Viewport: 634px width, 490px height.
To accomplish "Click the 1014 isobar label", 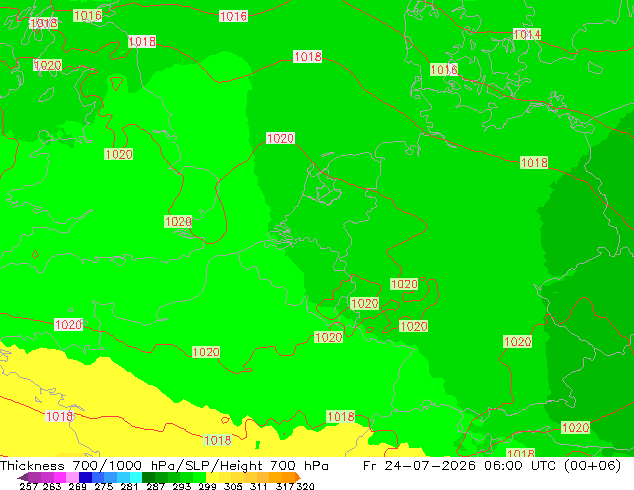I will [x=527, y=34].
